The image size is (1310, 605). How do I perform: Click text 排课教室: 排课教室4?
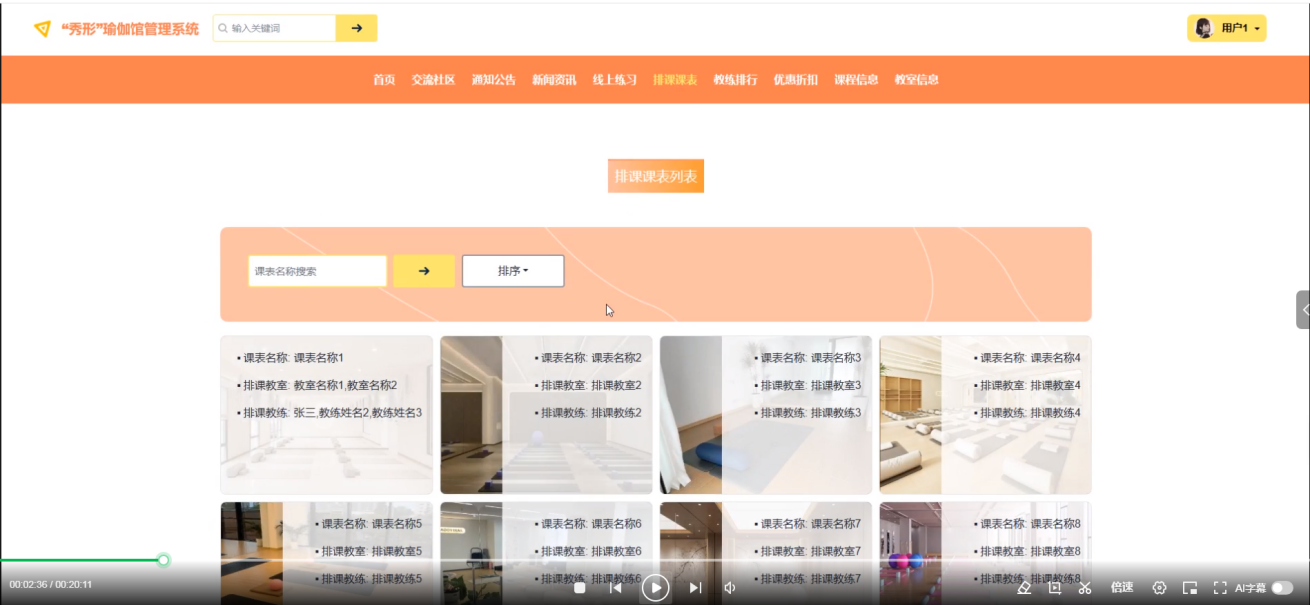pyautogui.click(x=1030, y=385)
